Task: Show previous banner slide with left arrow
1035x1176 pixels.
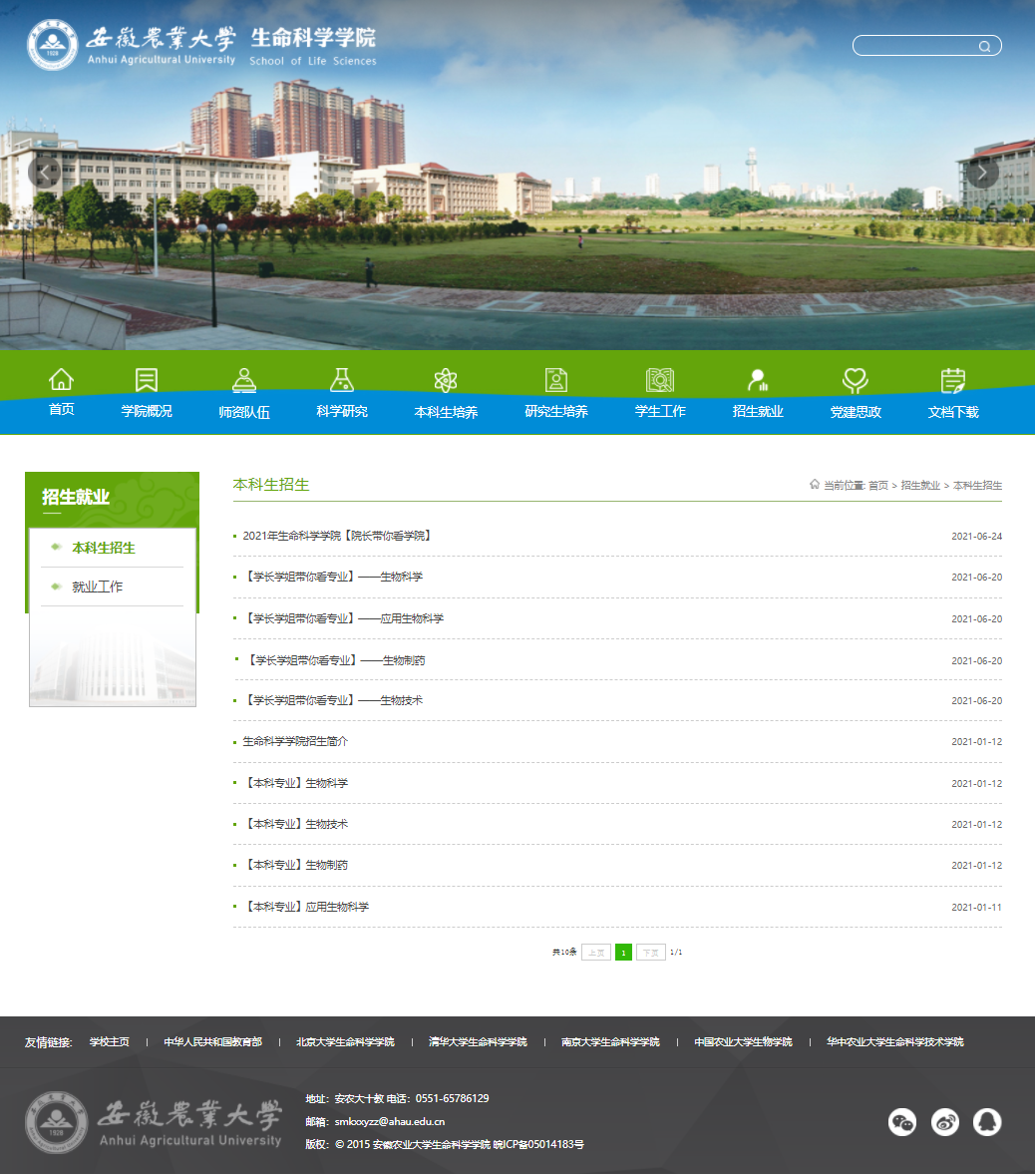Action: coord(44,173)
